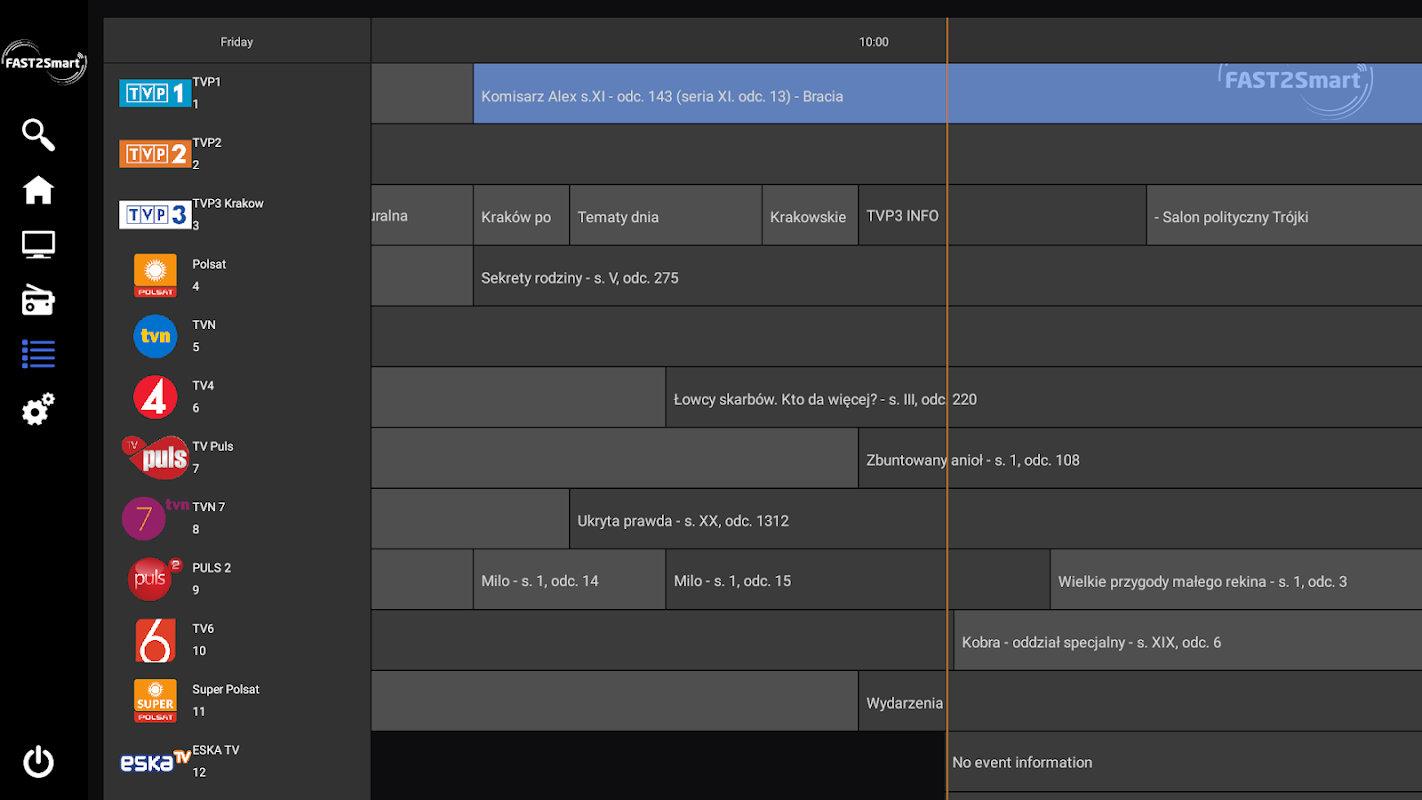Click TV Puls channel name text
Viewport: 1422px width, 800px height.
[x=213, y=447]
